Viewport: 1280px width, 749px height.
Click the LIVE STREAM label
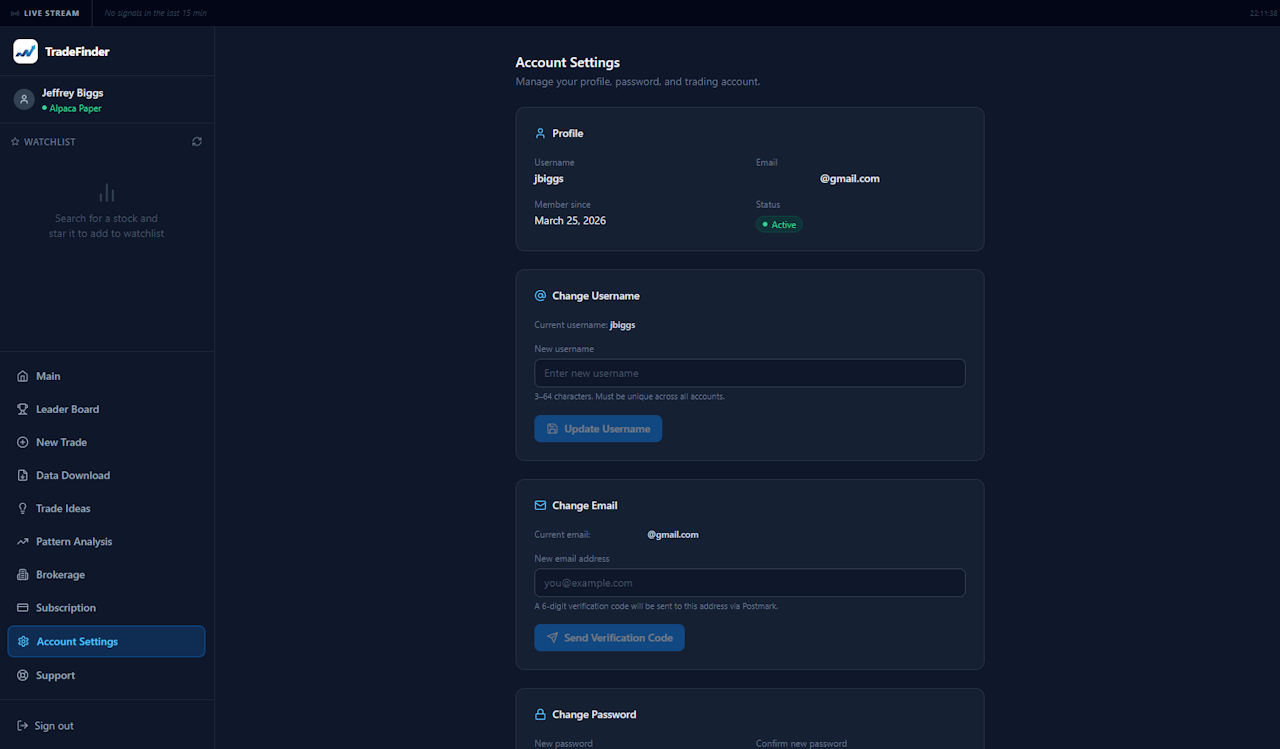coord(51,13)
